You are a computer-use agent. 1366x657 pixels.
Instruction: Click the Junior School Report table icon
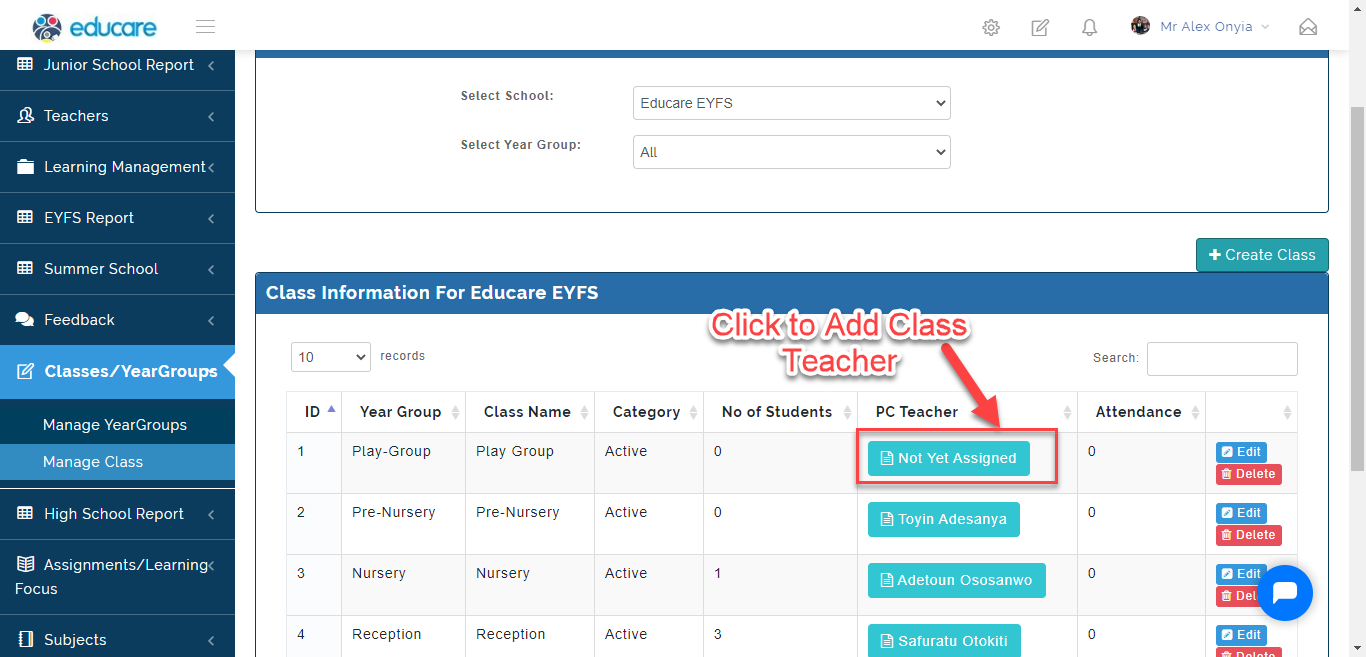pyautogui.click(x=25, y=65)
